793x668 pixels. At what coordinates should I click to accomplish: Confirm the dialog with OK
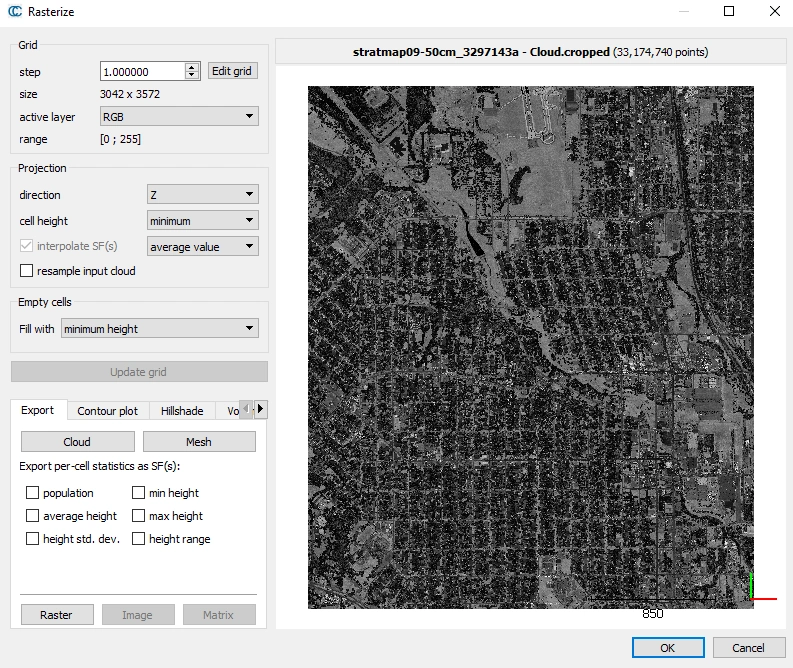pos(667,648)
